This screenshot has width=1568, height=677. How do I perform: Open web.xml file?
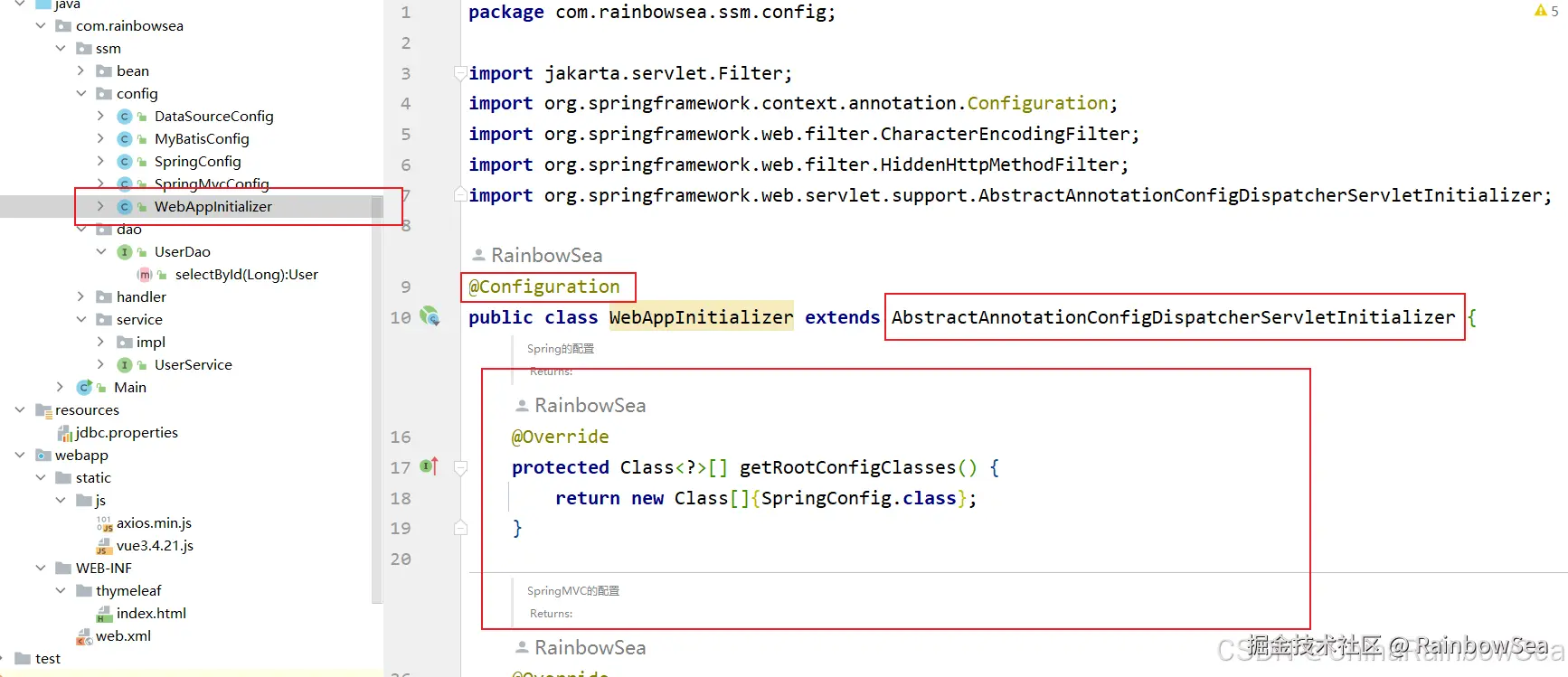[123, 635]
